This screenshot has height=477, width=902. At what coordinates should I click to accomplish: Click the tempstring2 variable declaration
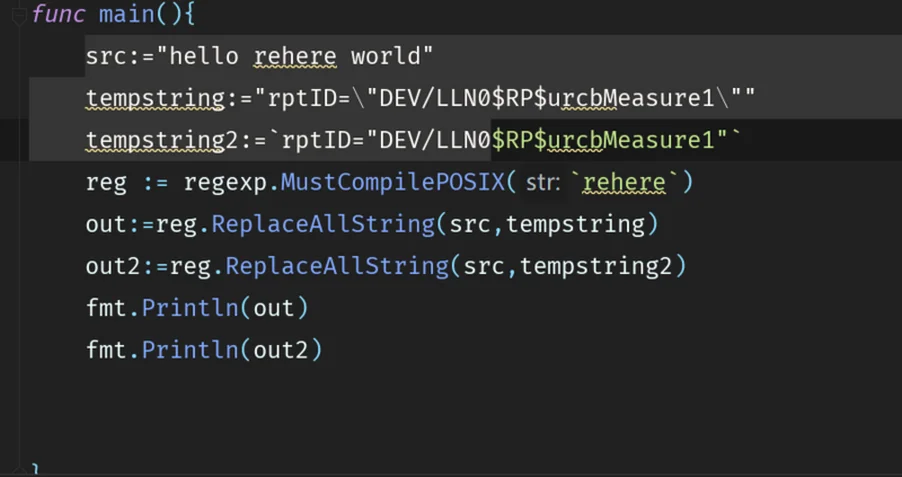coord(162,141)
